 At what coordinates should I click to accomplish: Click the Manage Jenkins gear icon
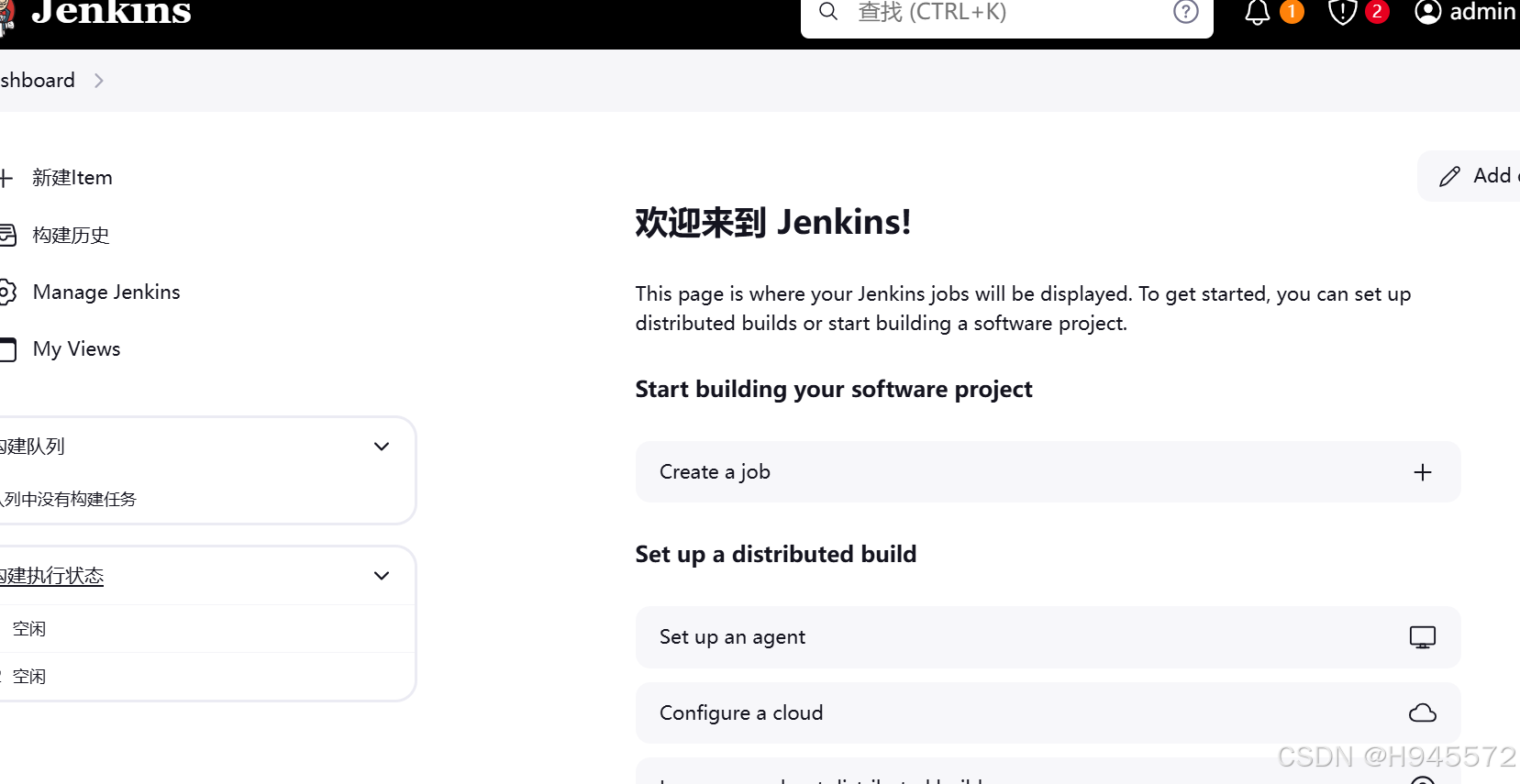[x=7, y=293]
